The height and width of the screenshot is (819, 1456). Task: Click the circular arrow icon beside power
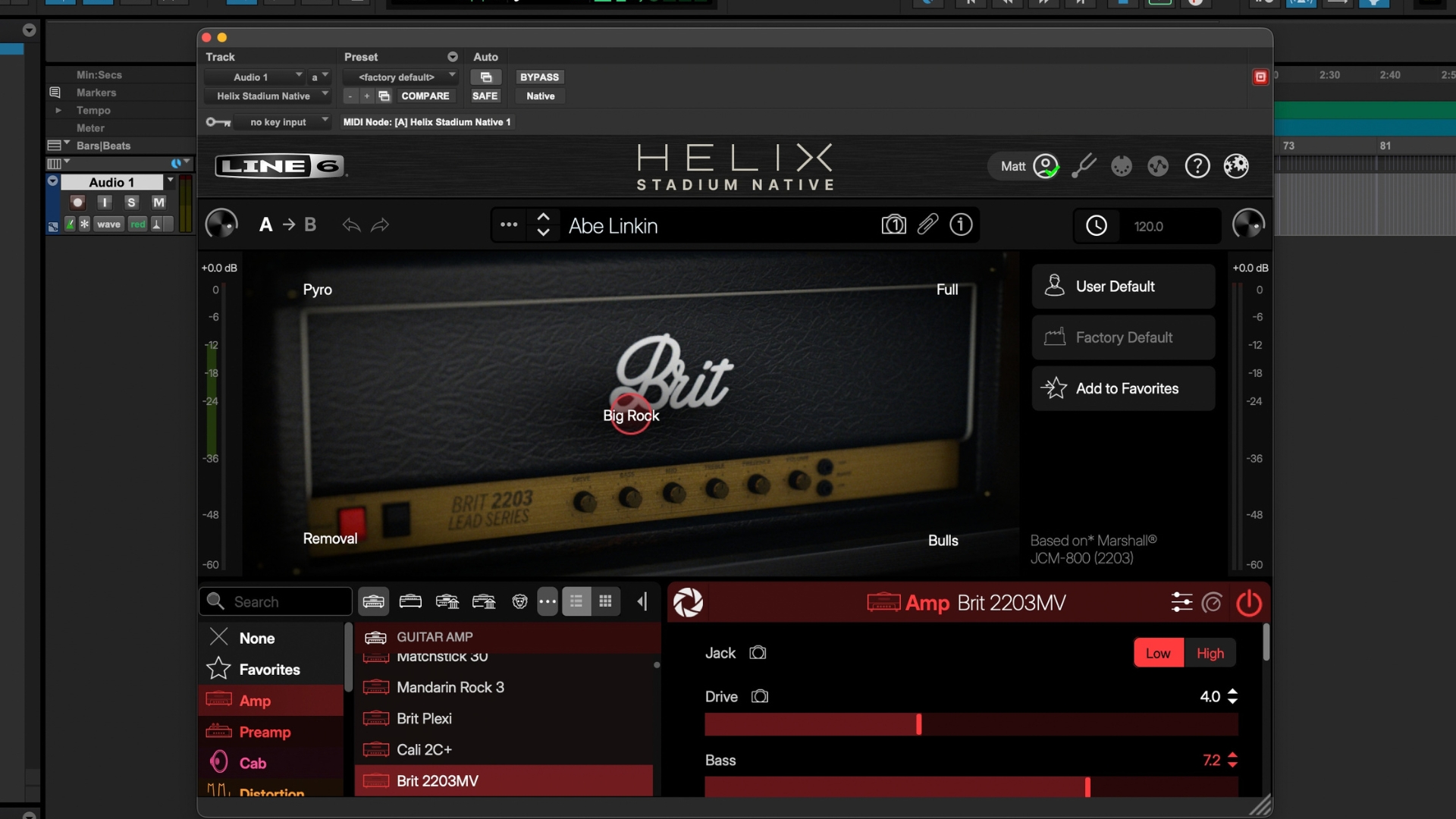1213,603
